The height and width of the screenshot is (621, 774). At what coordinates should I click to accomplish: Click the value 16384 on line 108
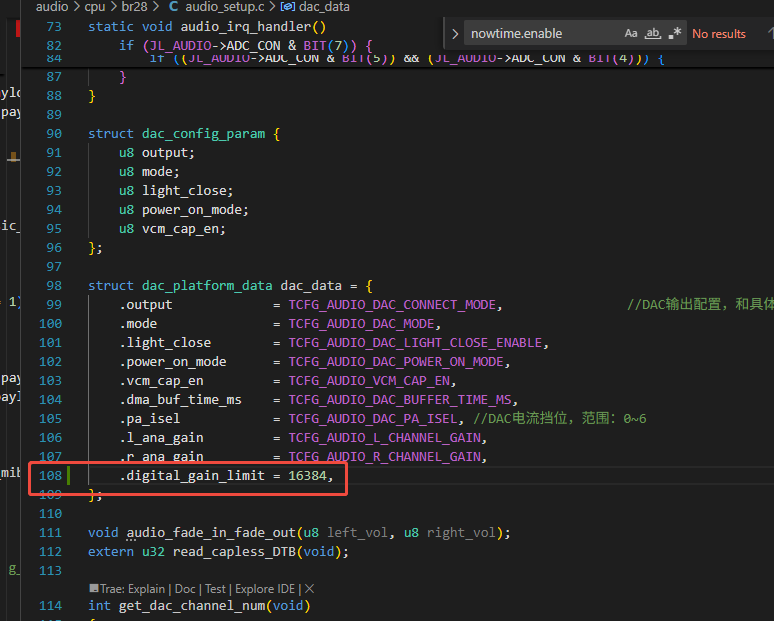coord(308,476)
